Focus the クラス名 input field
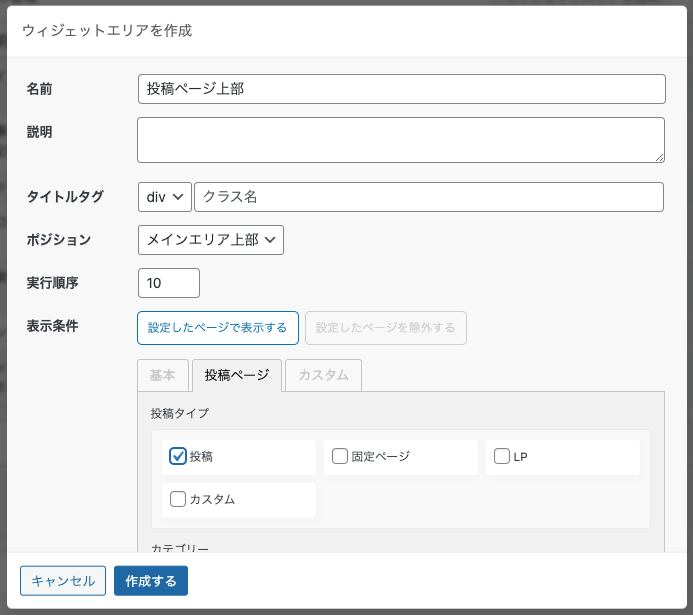 (429, 197)
